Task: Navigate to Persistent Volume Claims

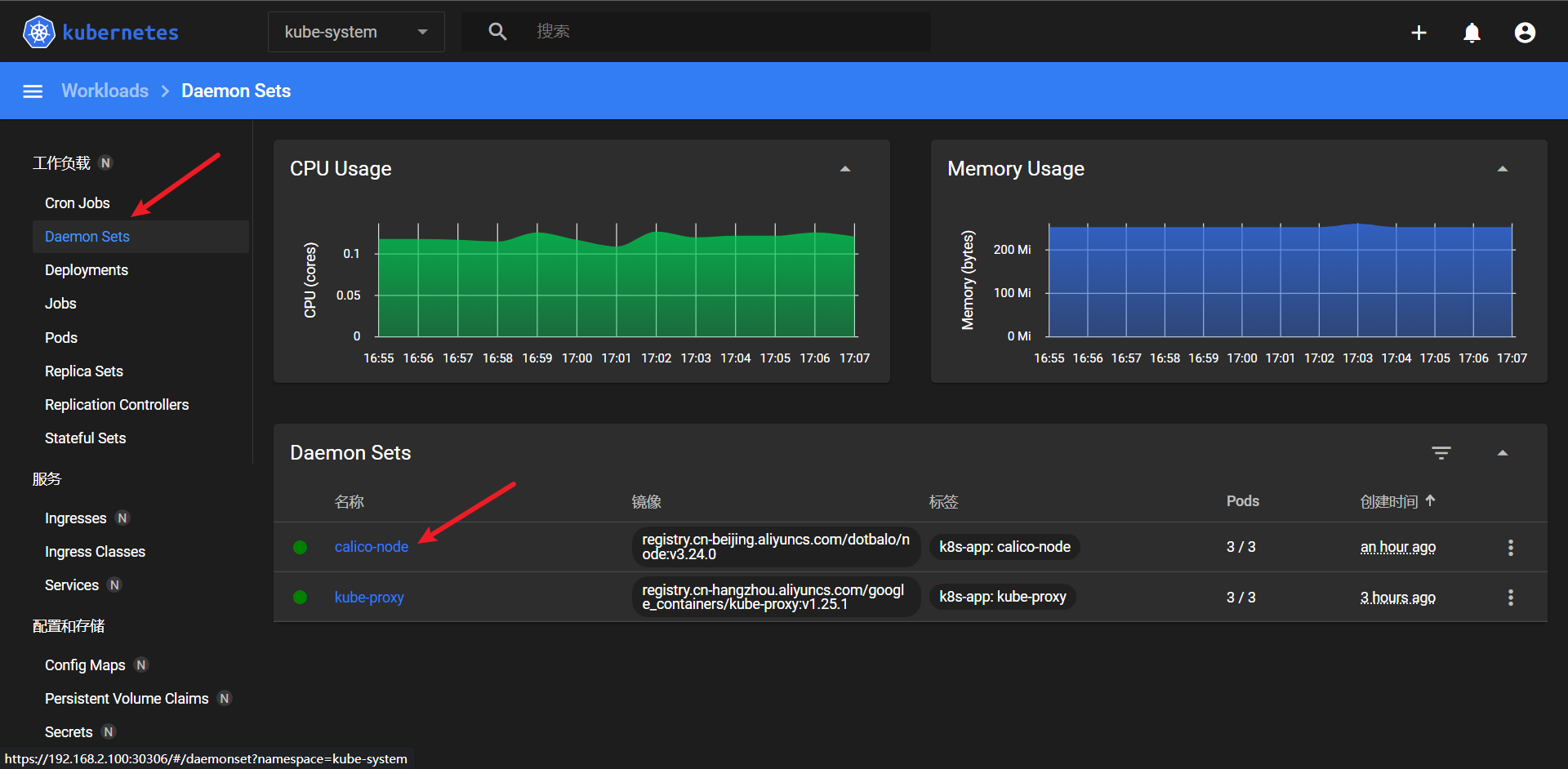Action: pos(127,699)
